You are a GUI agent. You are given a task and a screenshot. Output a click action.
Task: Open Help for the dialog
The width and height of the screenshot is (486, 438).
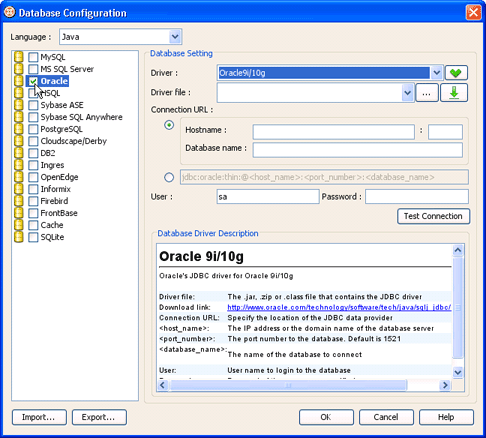click(446, 417)
